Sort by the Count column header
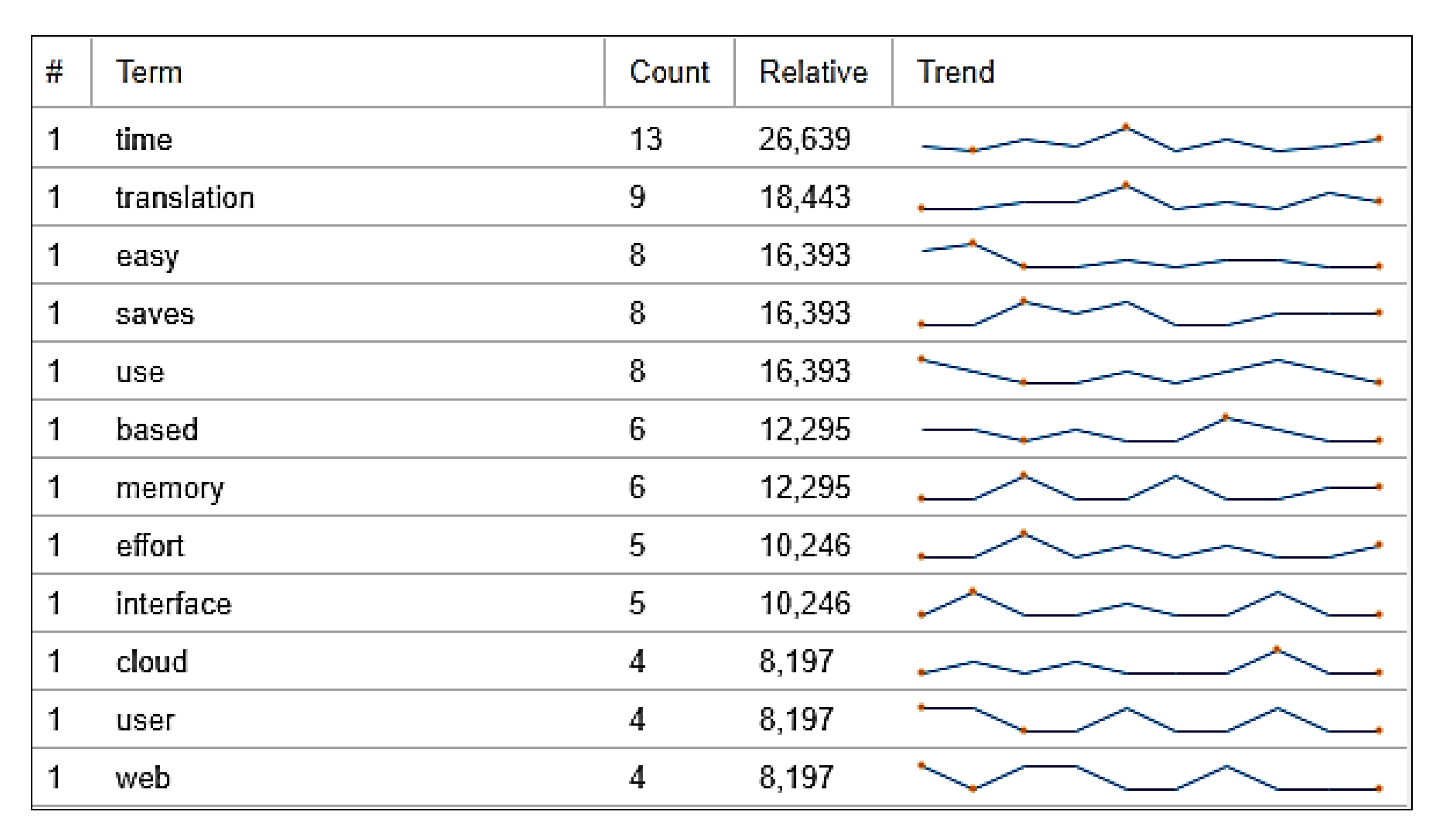 point(669,72)
